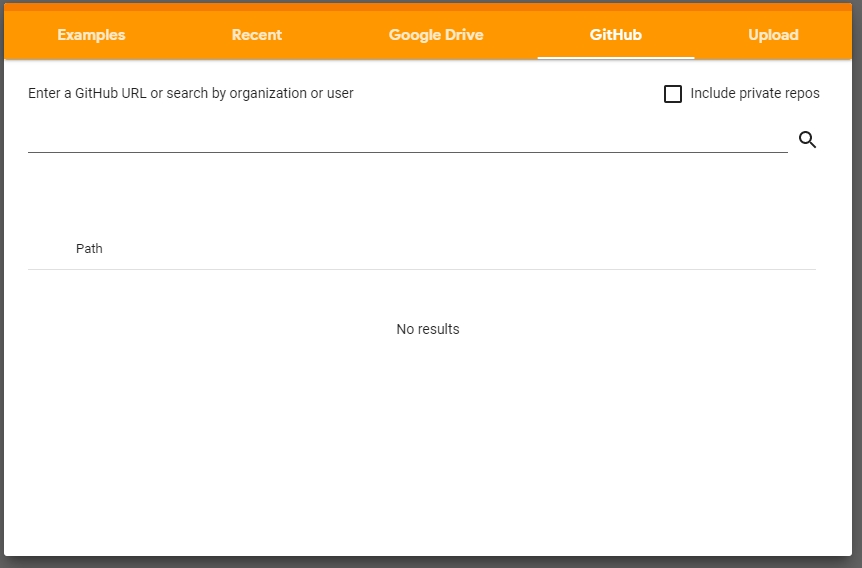Go to the Upload tab
The width and height of the screenshot is (862, 568).
click(773, 35)
